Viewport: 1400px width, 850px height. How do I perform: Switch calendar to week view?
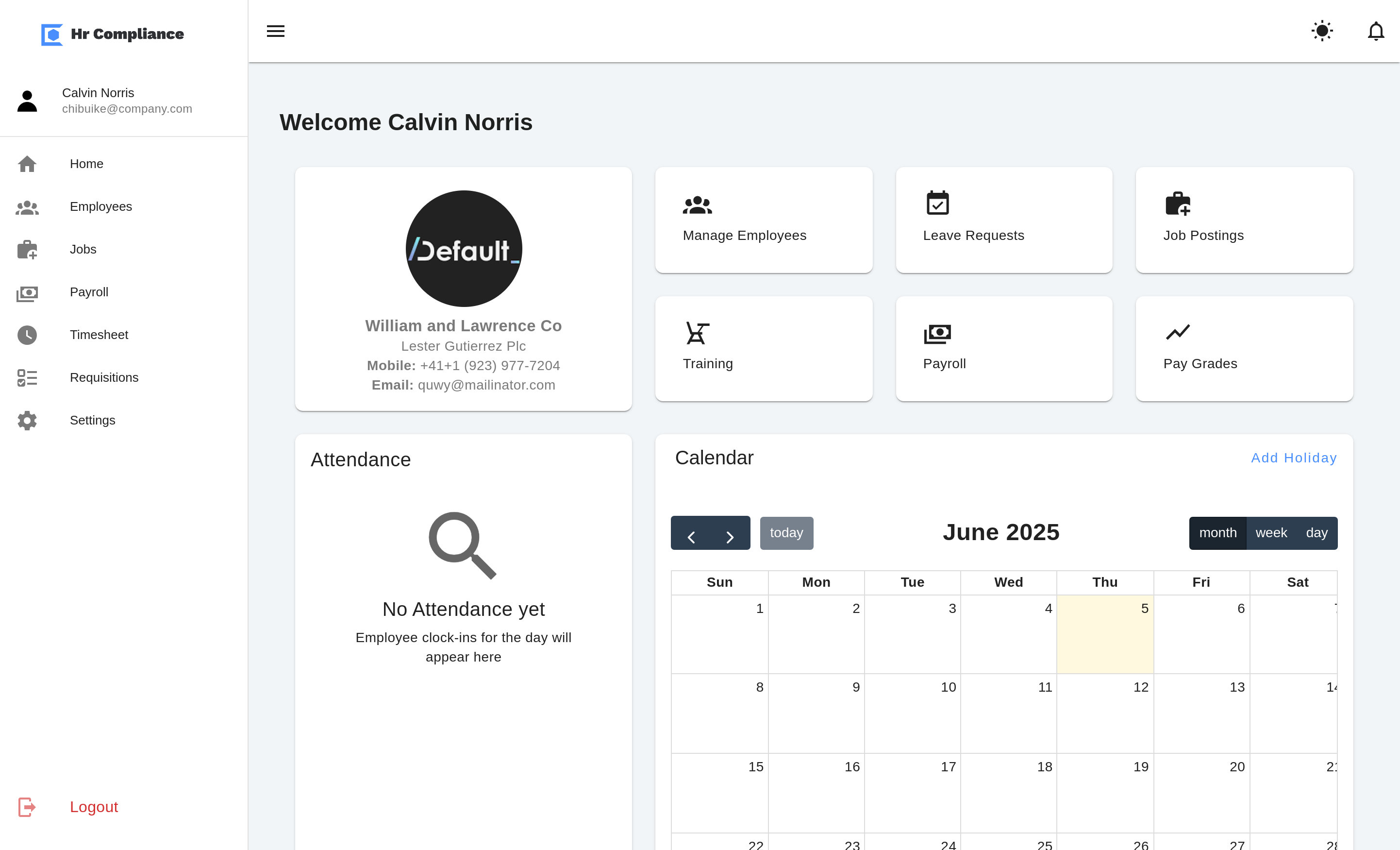1271,533
